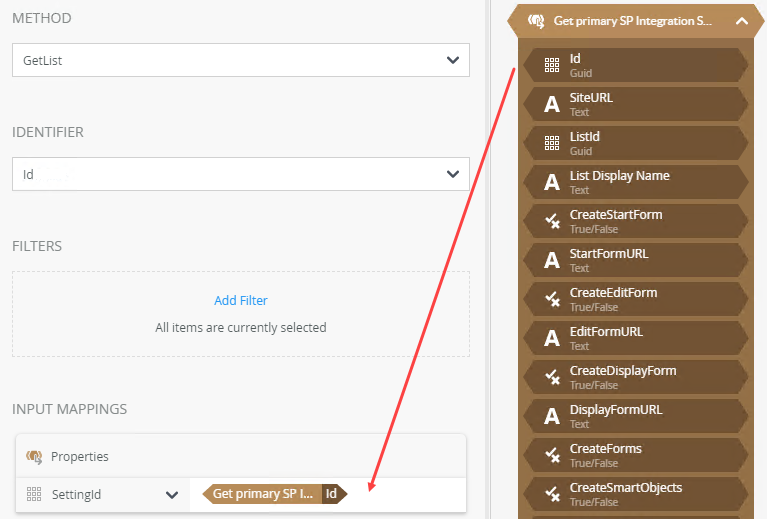Image resolution: width=767 pixels, height=519 pixels.
Task: Click the text icon beside DisplayFormURL
Action: 552,416
